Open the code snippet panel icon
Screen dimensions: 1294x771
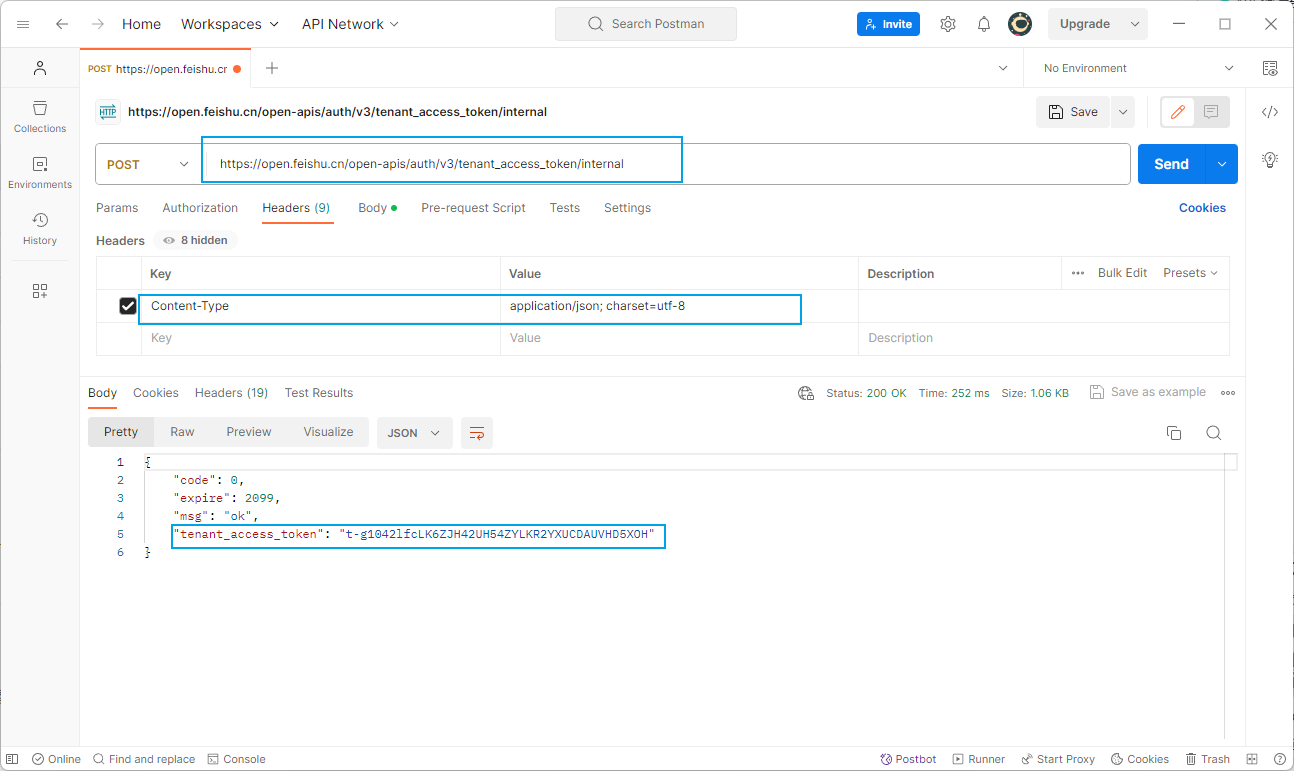pos(1270,112)
